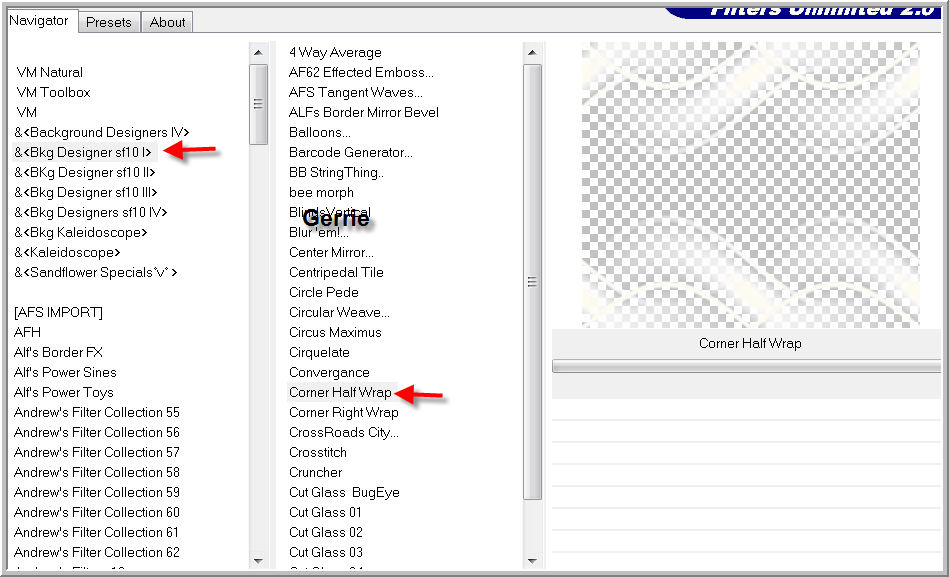Image resolution: width=949 pixels, height=577 pixels.
Task: Choose the Blur 'em!... filter
Action: click(x=319, y=233)
